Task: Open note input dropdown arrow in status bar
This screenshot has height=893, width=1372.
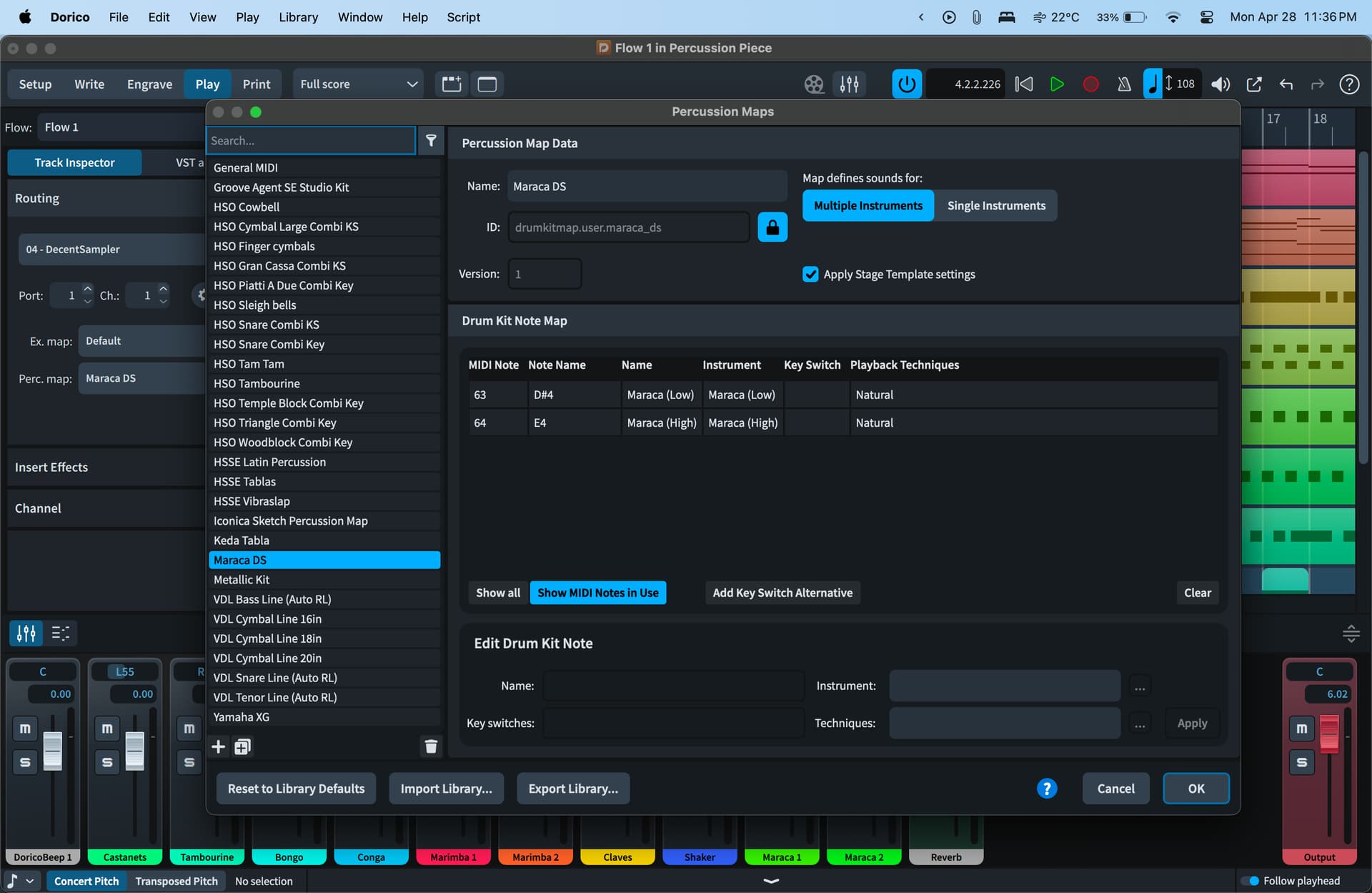Action: click(x=30, y=881)
